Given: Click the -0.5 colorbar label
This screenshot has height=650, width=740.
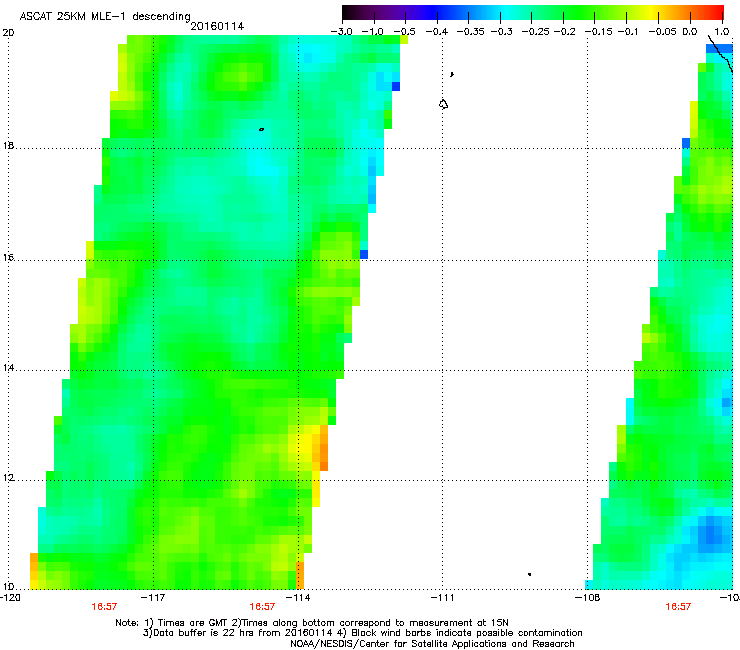Looking at the screenshot, I should point(405,31).
